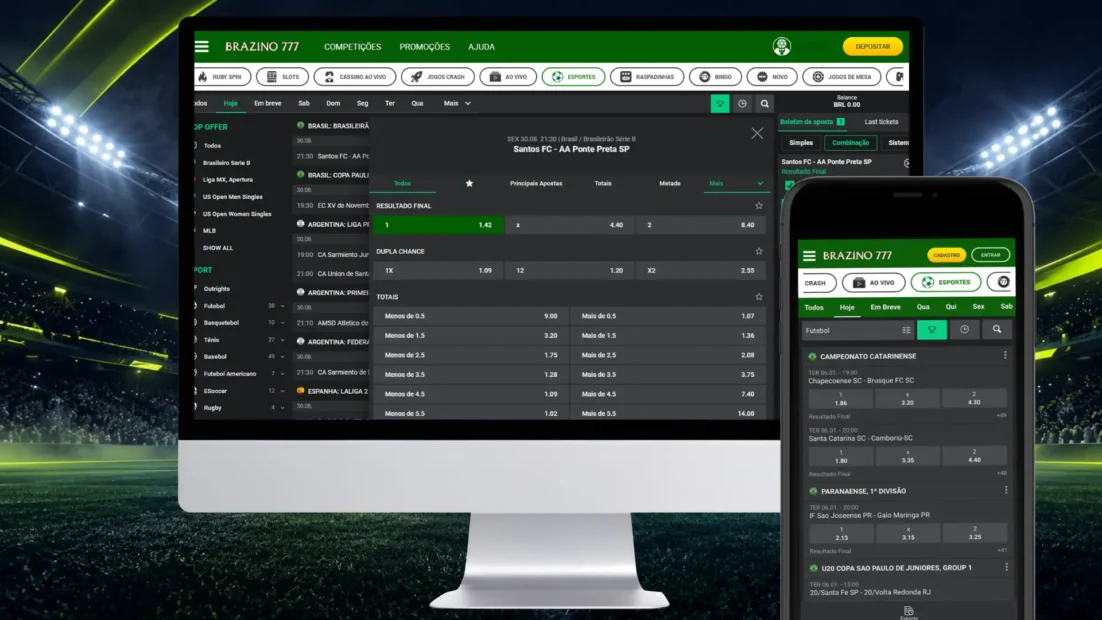Expand the Tênis sport in sidebar
The width and height of the screenshot is (1102, 620).
pyautogui.click(x=283, y=340)
